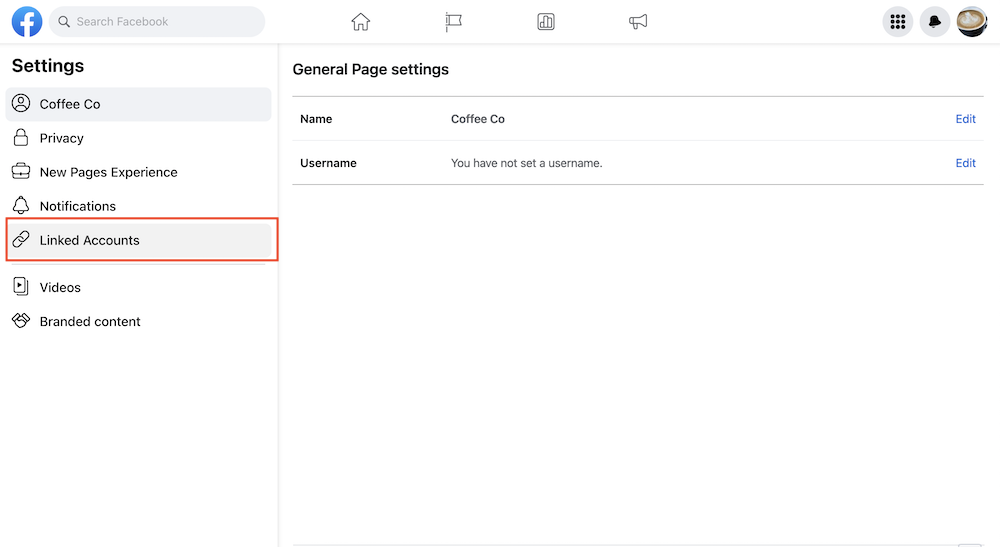This screenshot has height=547, width=1000.
Task: Open the Insights bar chart icon
Action: tap(546, 22)
